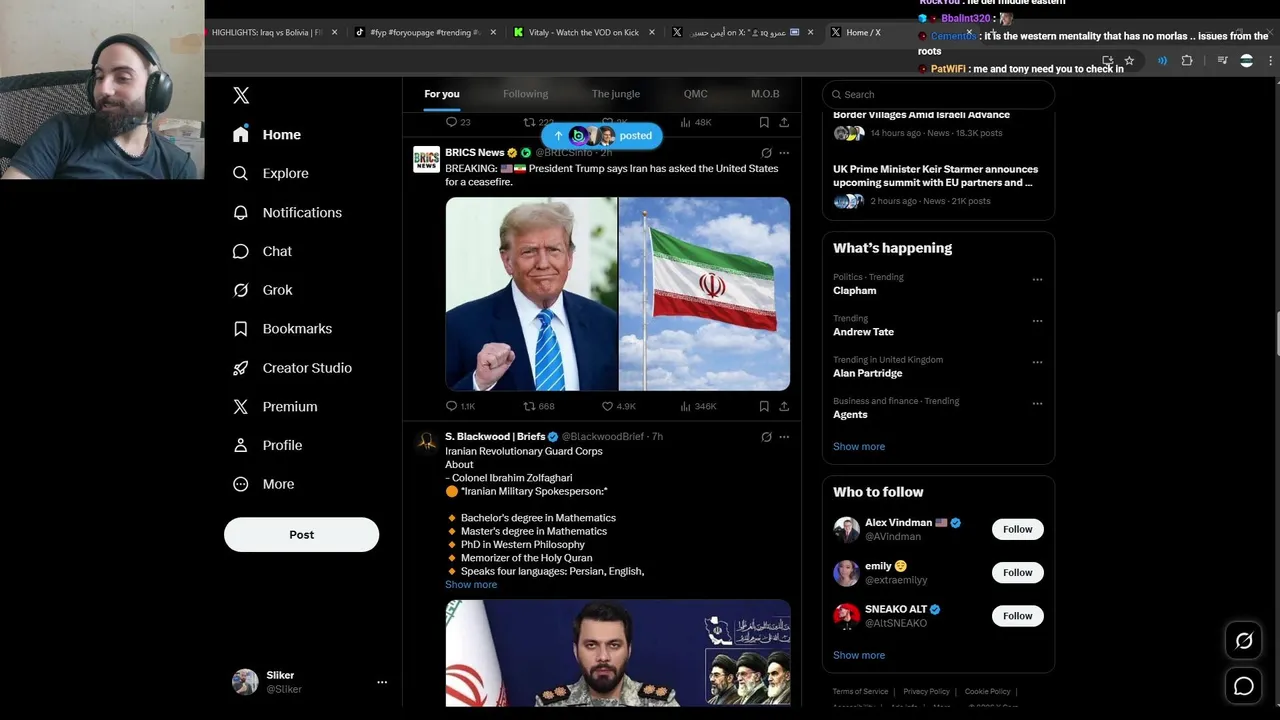Screen dimensions: 1280x720
Task: Repost the BRICS News post
Action: (539, 406)
